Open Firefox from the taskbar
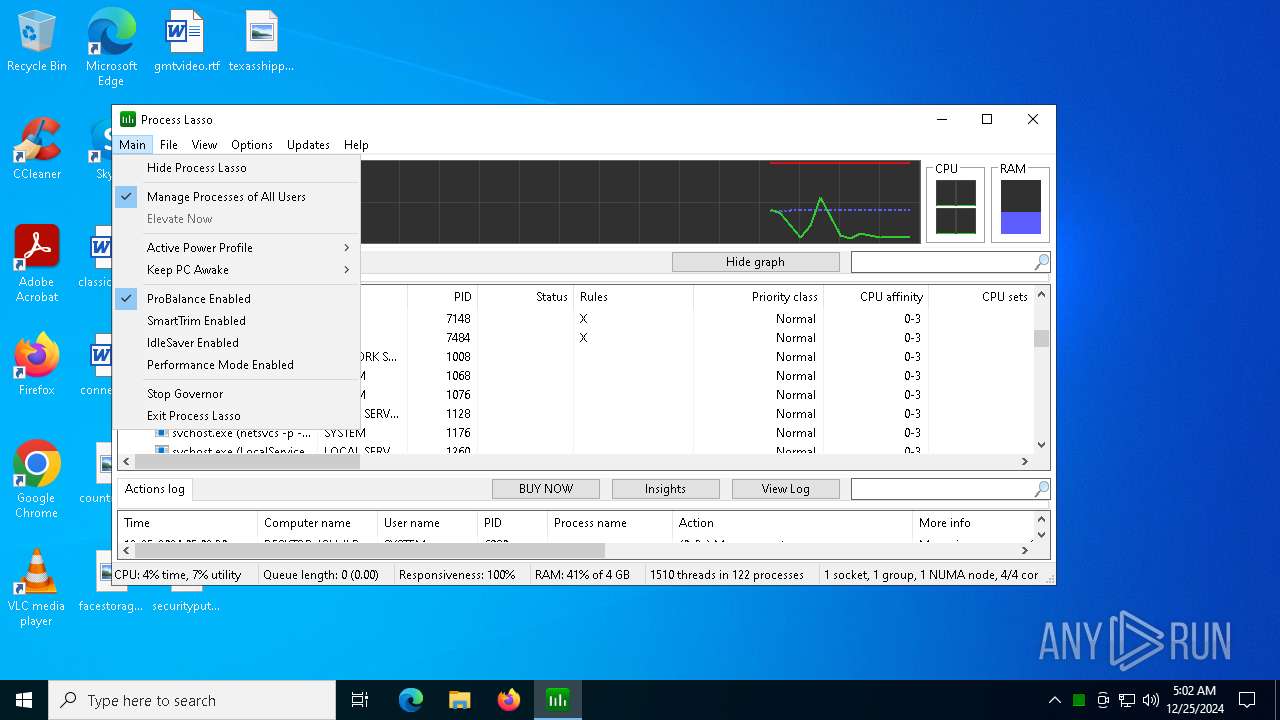The width and height of the screenshot is (1280, 720). click(x=509, y=700)
